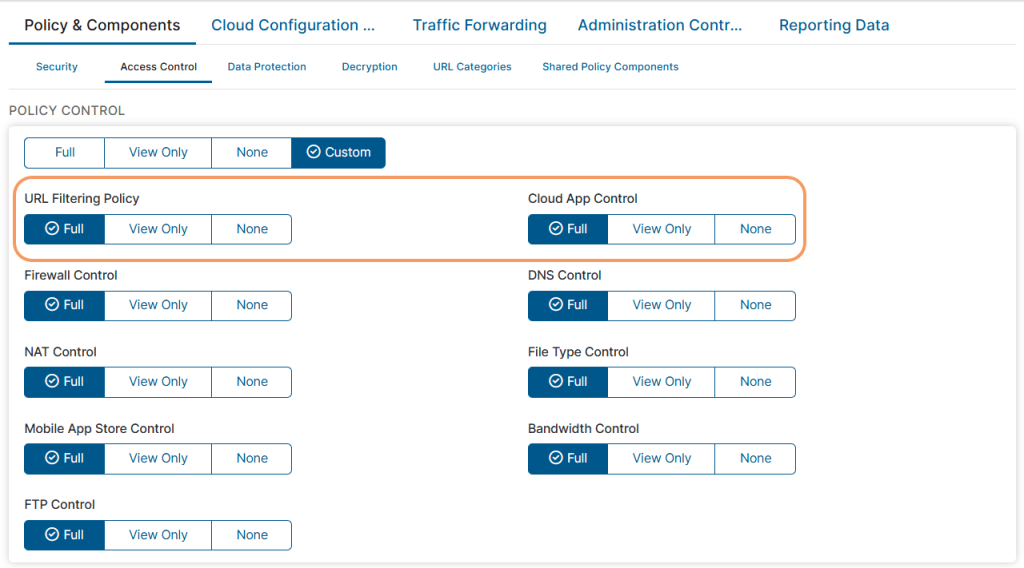The image size is (1024, 568).
Task: Open the Shared Policy Components sub-tab
Action: click(x=610, y=67)
